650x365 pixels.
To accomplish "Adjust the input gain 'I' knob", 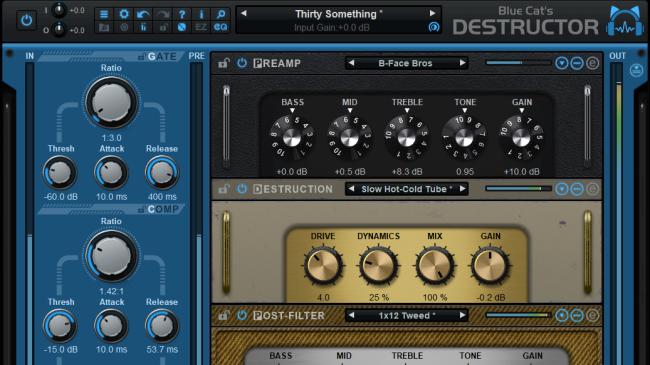I will pos(59,10).
